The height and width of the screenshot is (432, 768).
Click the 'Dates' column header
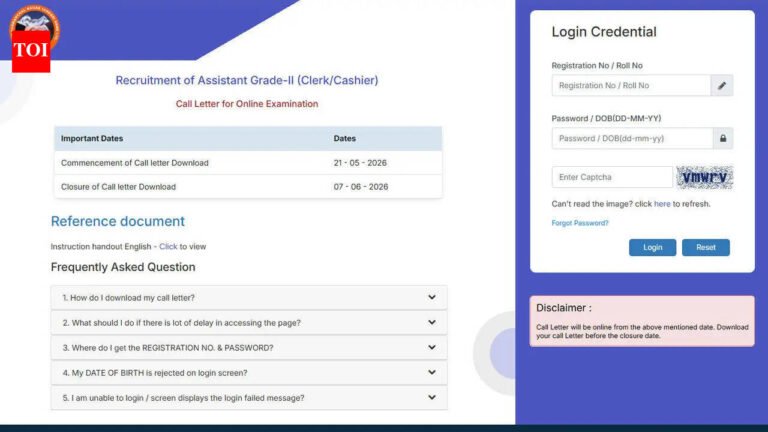[x=344, y=139]
